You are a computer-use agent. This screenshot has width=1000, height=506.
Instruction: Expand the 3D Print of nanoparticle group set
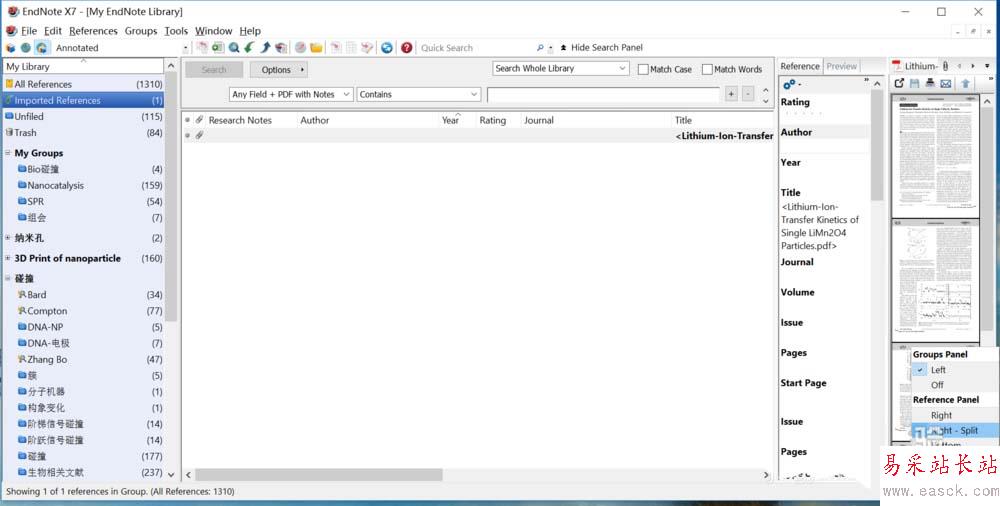(x=8, y=258)
